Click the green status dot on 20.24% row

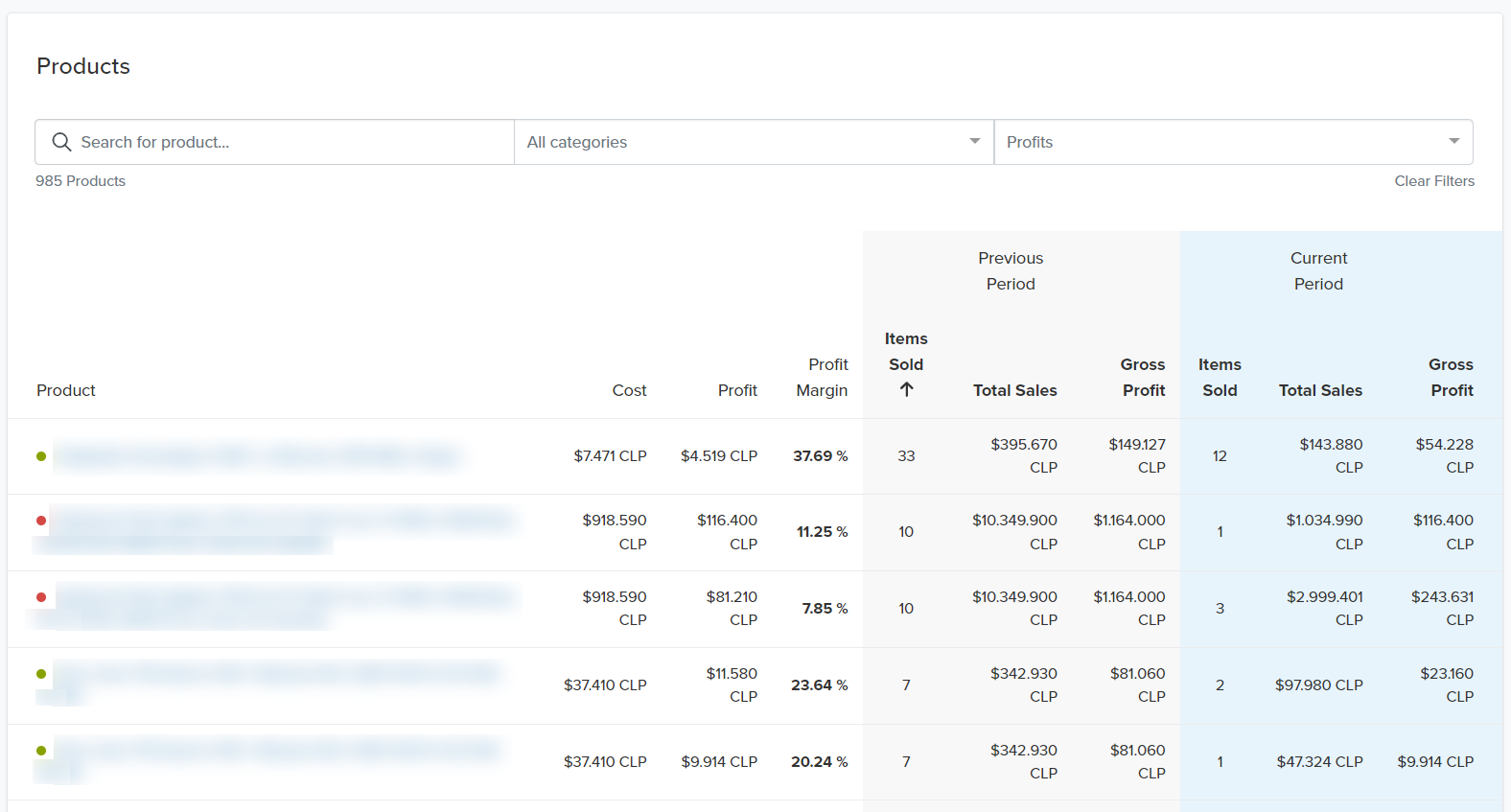(x=41, y=751)
